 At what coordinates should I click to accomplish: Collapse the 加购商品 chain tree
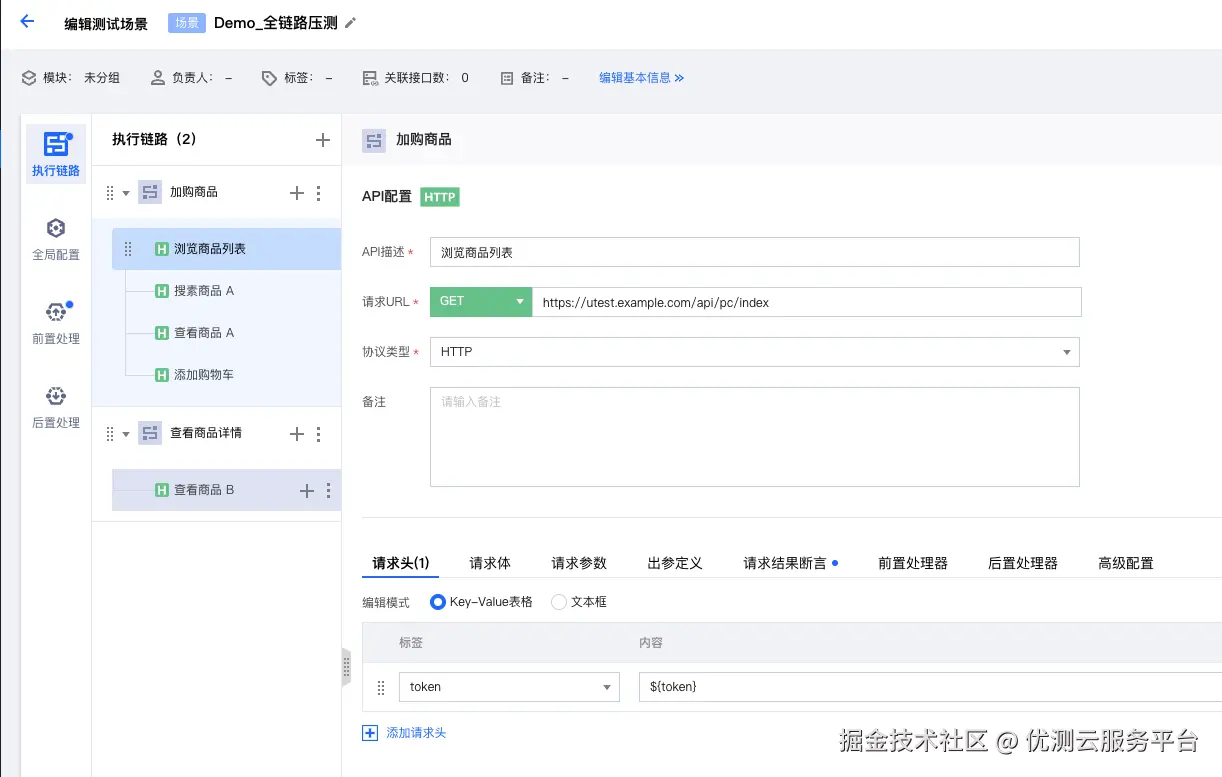(x=126, y=193)
